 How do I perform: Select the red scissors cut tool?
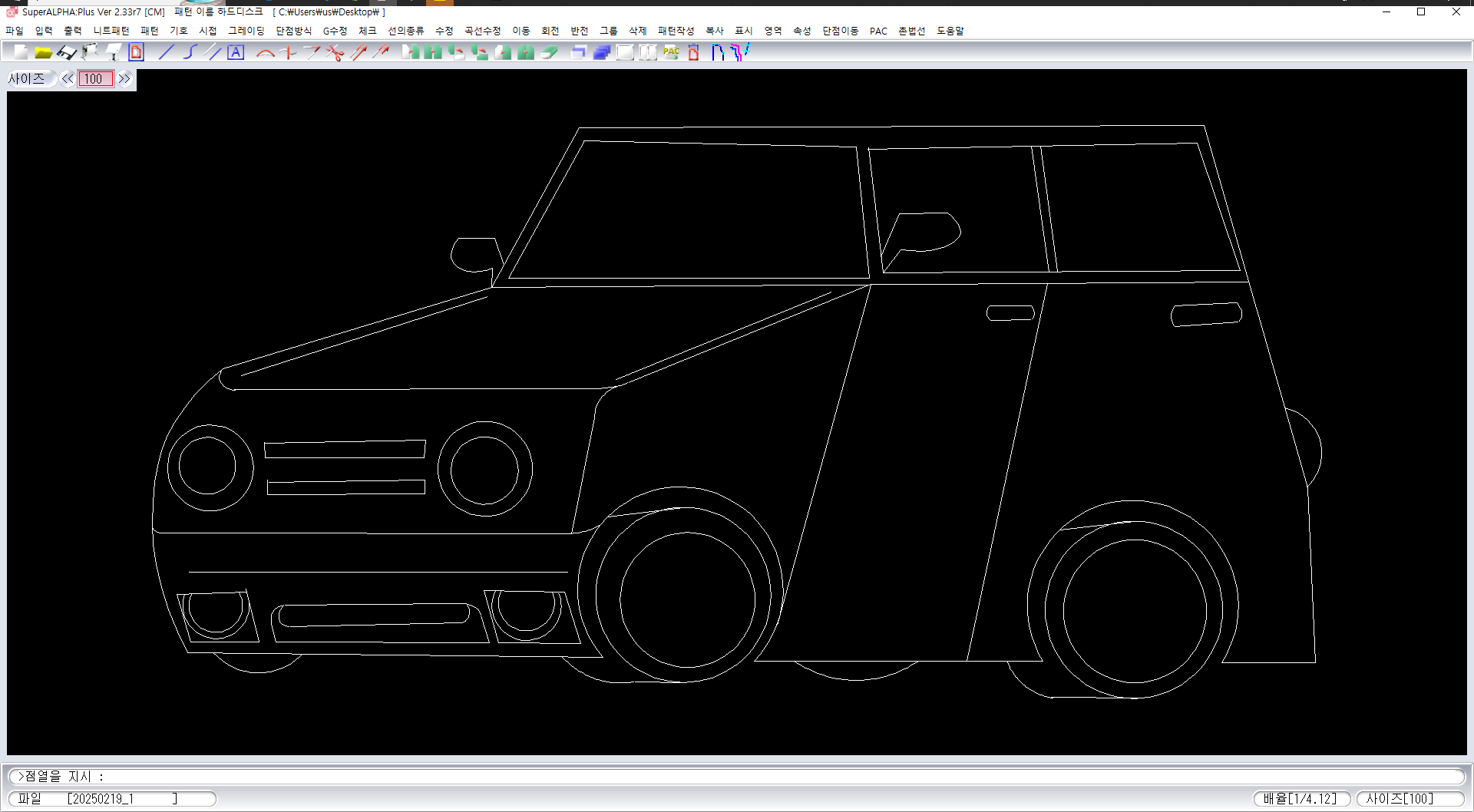pyautogui.click(x=335, y=52)
